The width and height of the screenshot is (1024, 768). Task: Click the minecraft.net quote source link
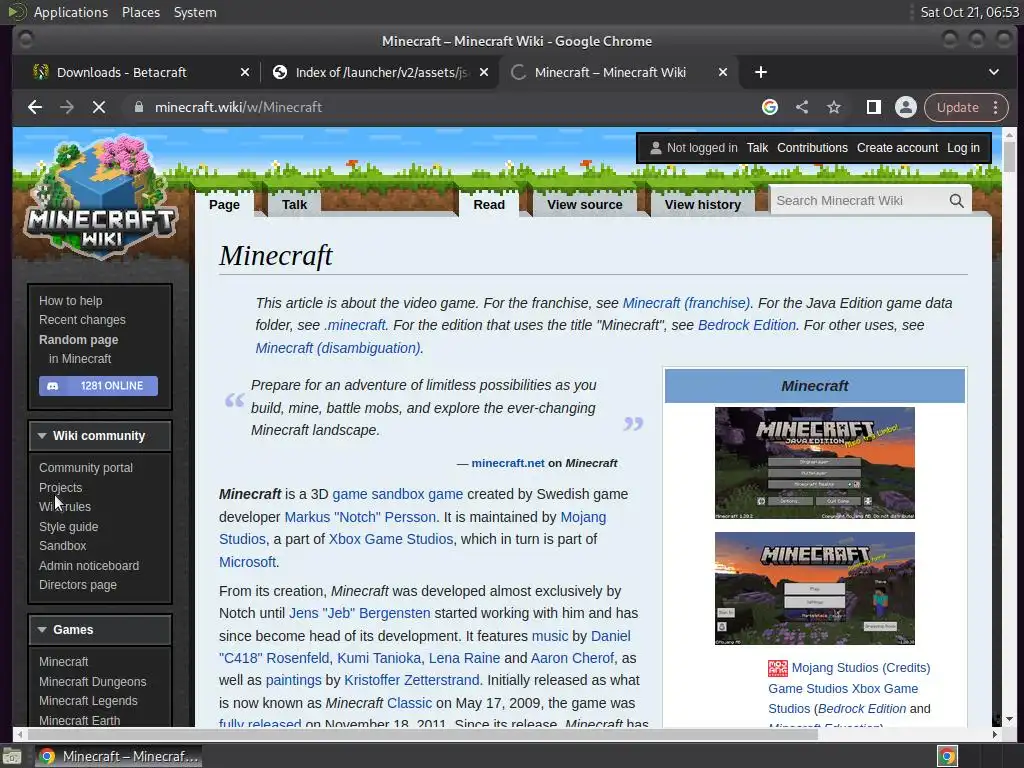pos(507,463)
